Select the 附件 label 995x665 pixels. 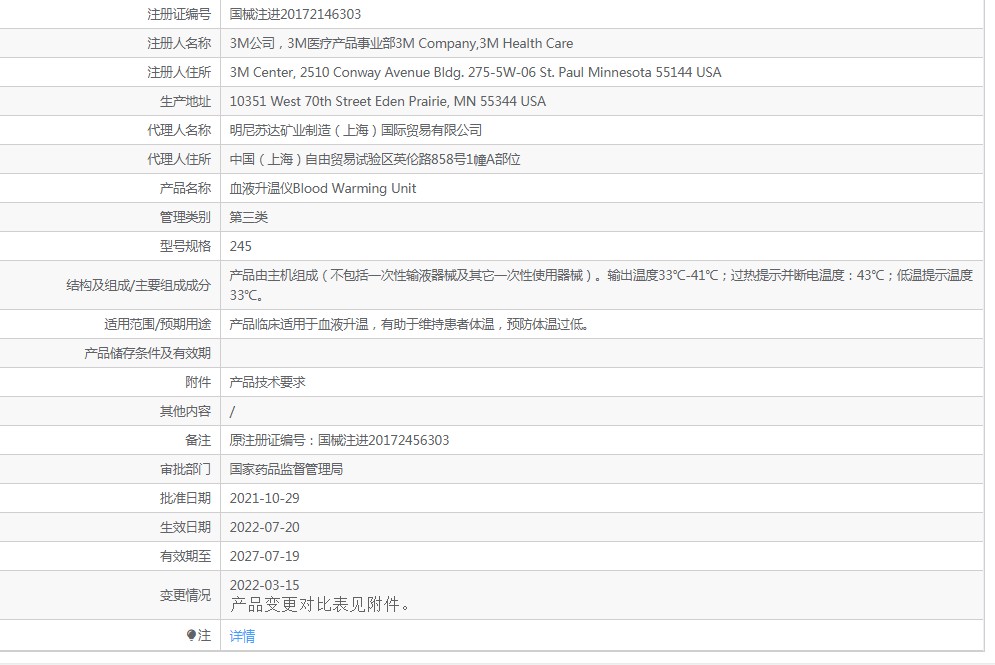pyautogui.click(x=198, y=382)
